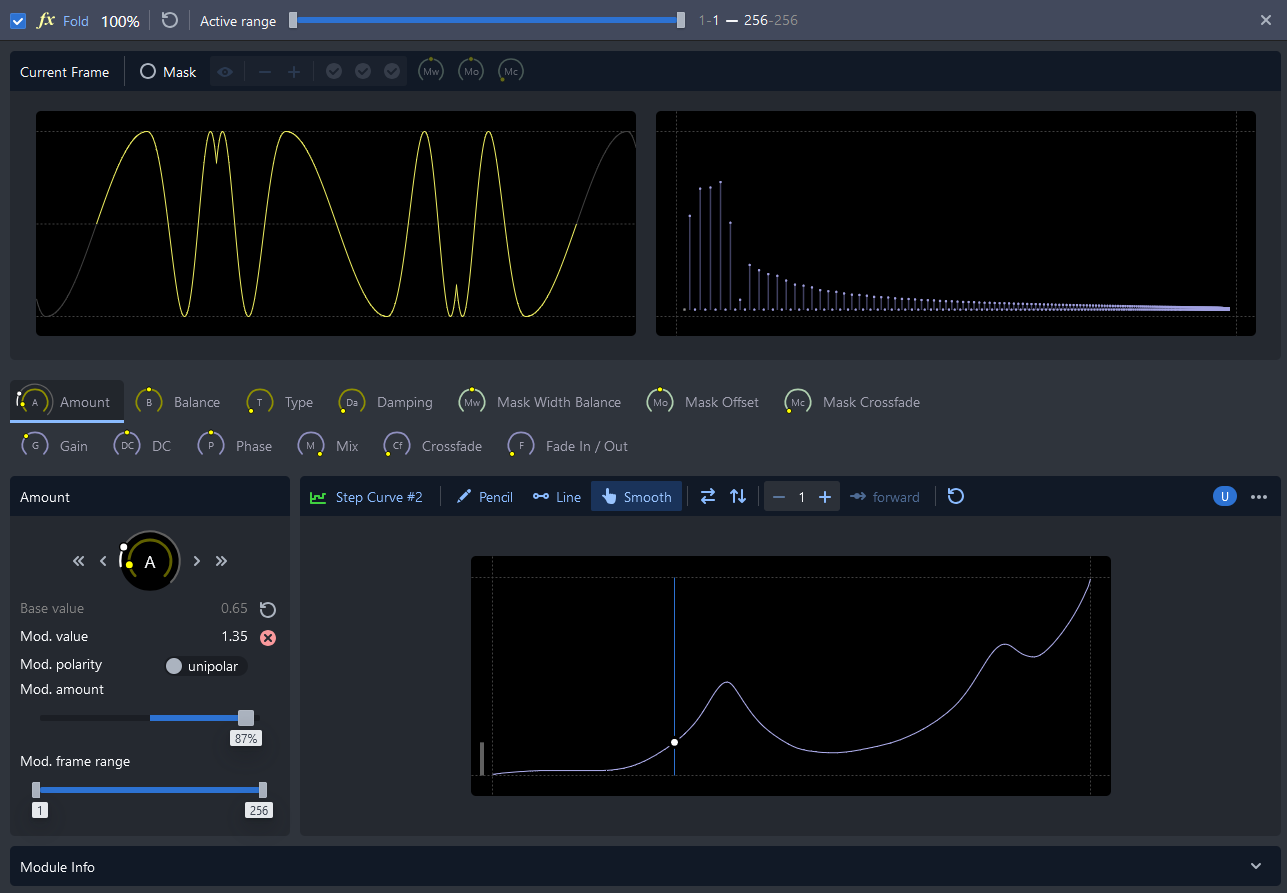The width and height of the screenshot is (1287, 893).
Task: Toggle the first mask checkmark circle
Action: (334, 71)
